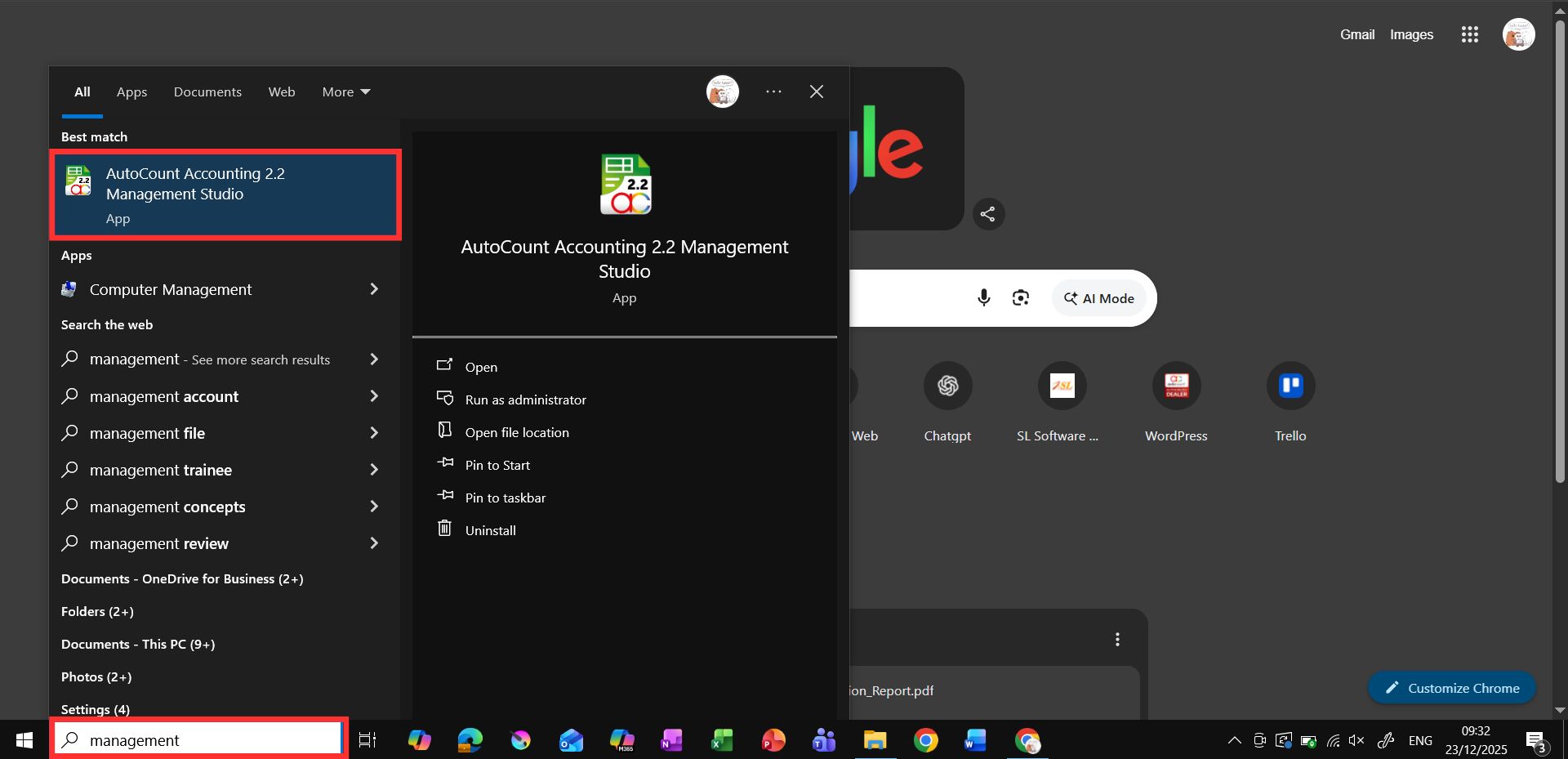Viewport: 1568px width, 759px height.
Task: Click the Customize Chrome button
Action: [x=1450, y=687]
